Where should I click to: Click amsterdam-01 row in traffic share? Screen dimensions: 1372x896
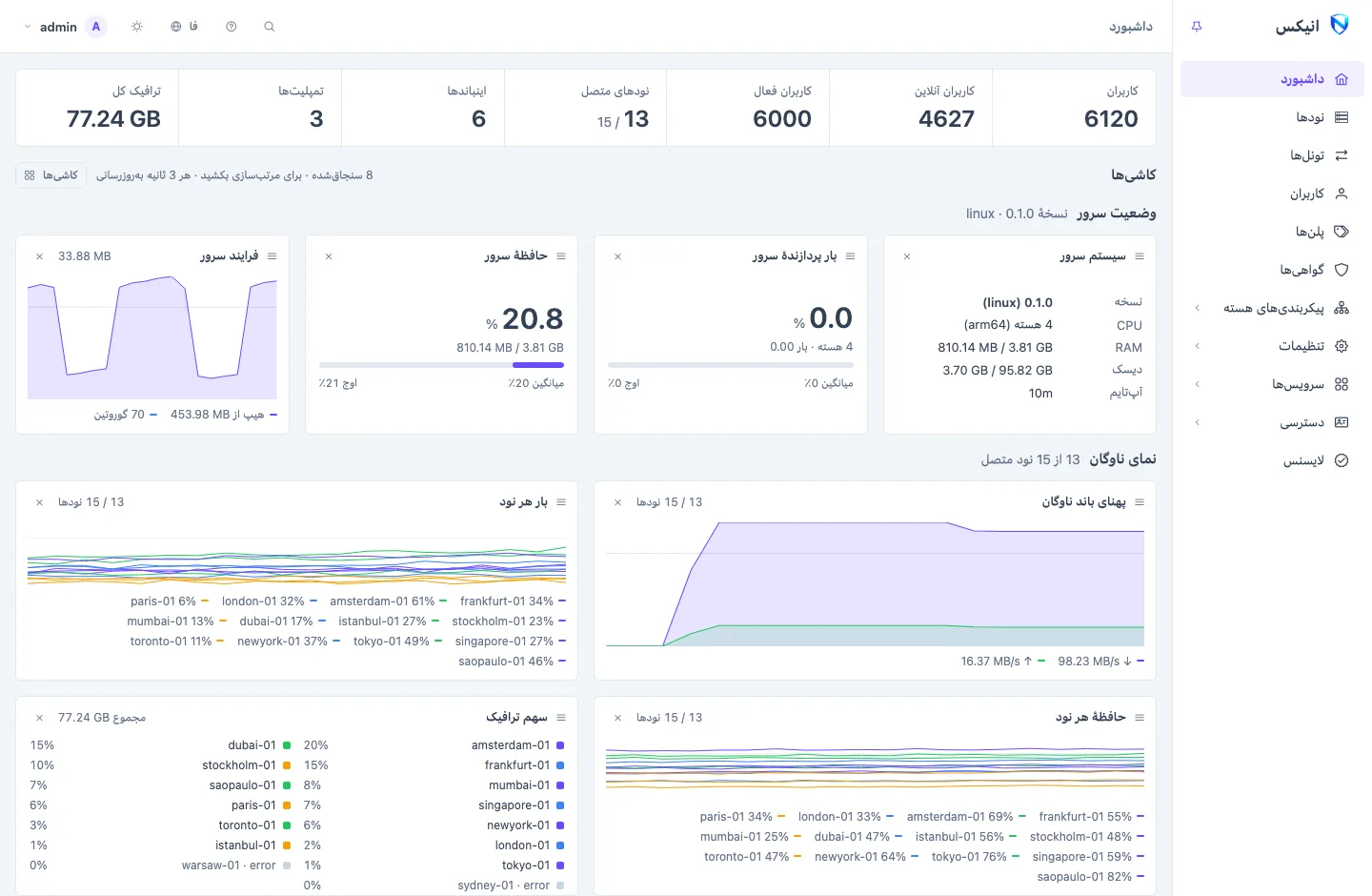[x=434, y=745]
